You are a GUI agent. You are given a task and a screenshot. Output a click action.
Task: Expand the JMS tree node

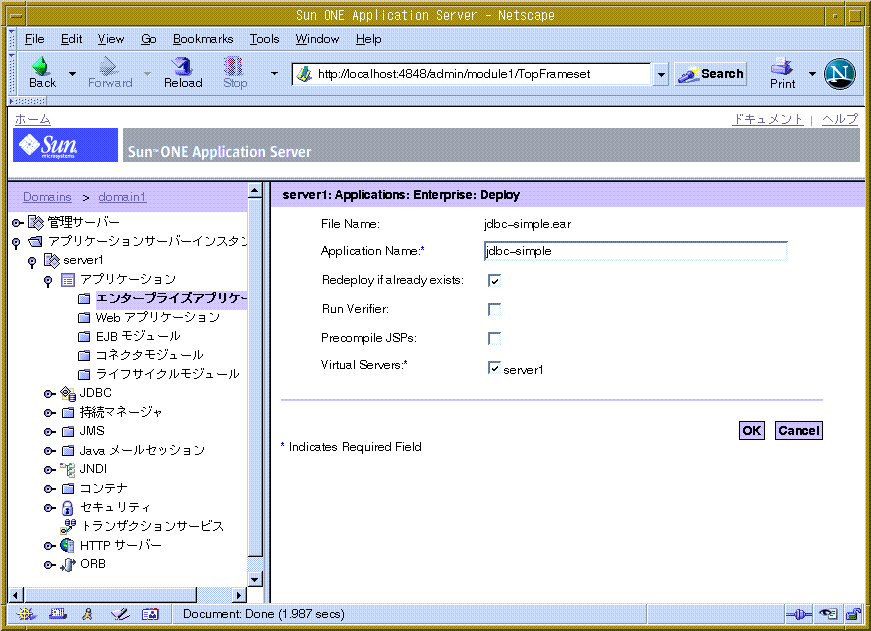49,432
